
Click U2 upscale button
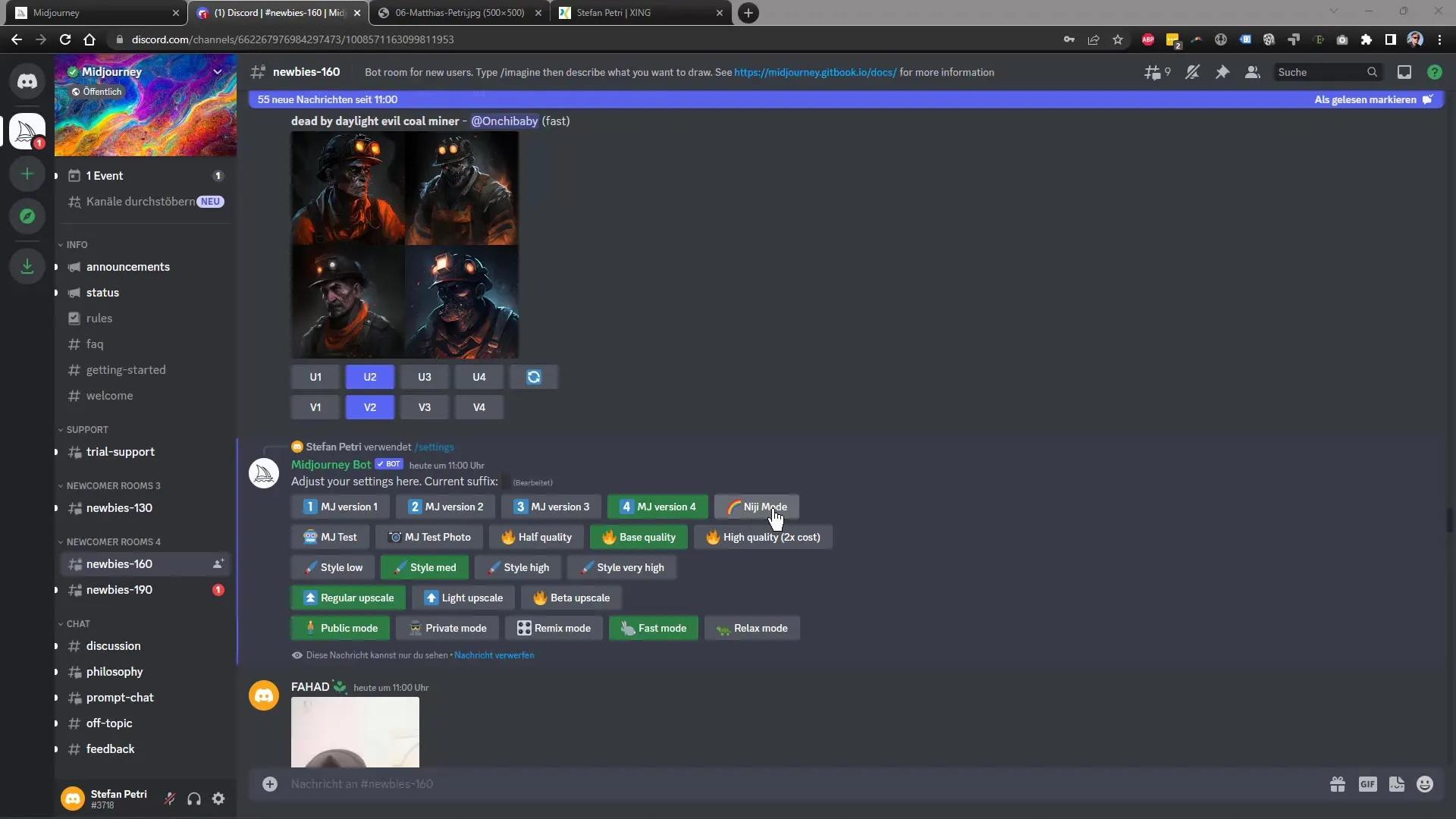tap(369, 376)
